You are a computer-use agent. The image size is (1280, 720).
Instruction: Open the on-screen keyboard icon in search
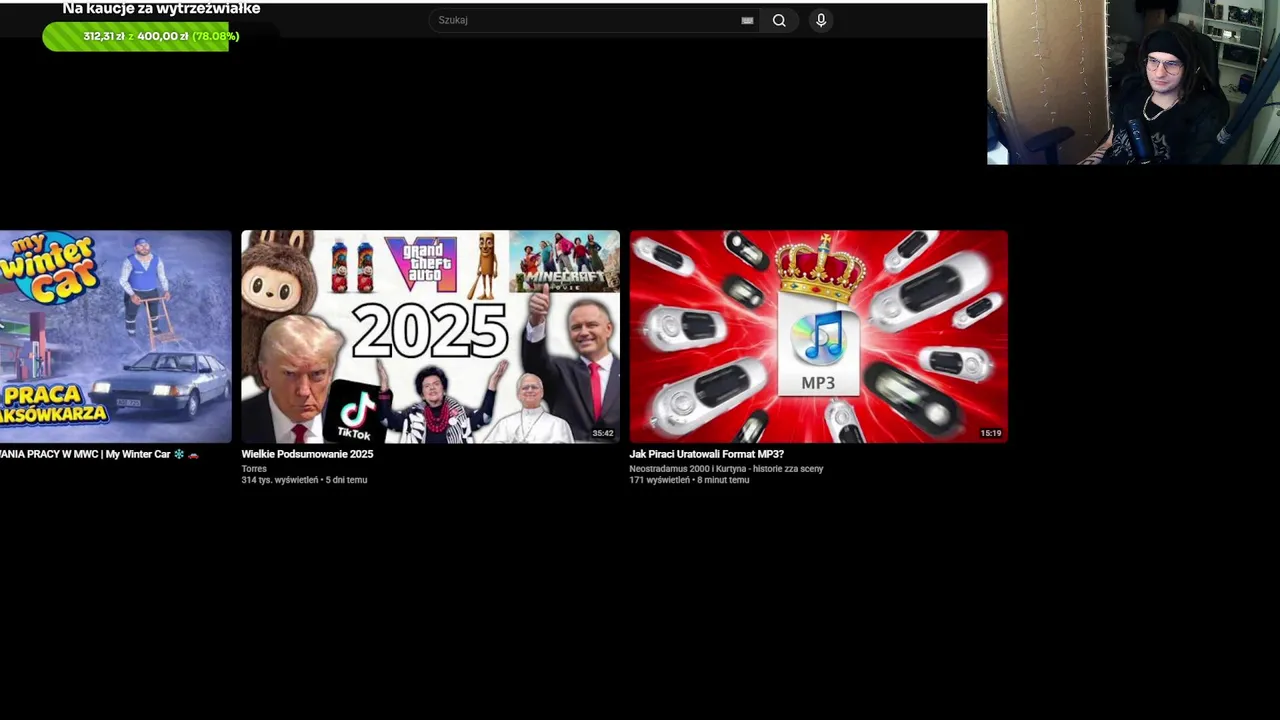click(747, 20)
